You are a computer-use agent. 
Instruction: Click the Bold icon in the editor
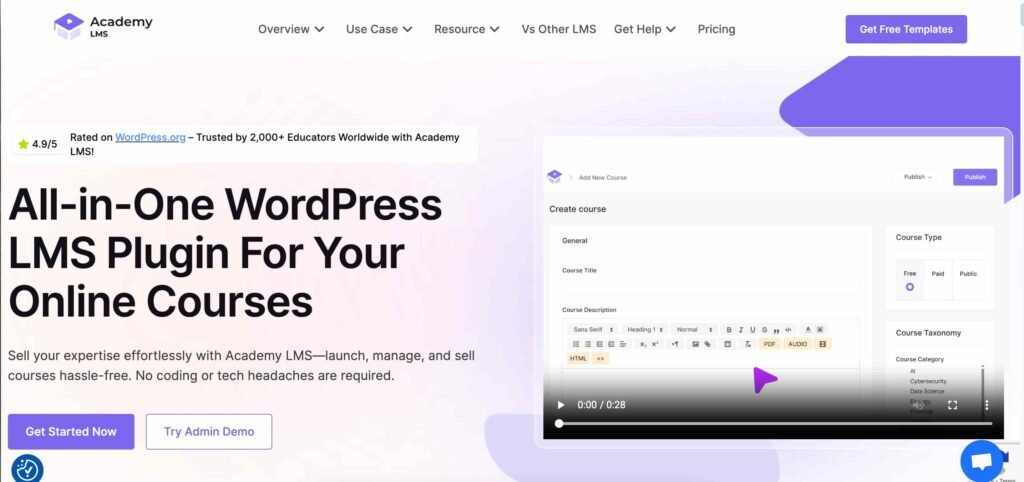(729, 330)
